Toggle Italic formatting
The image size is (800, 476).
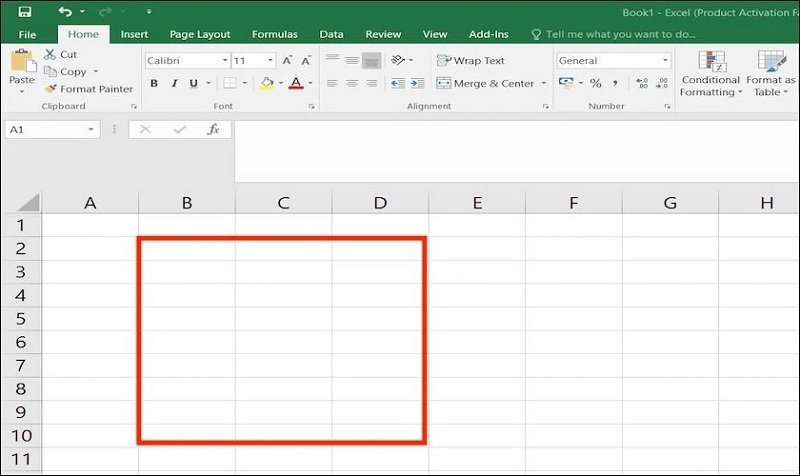point(176,84)
